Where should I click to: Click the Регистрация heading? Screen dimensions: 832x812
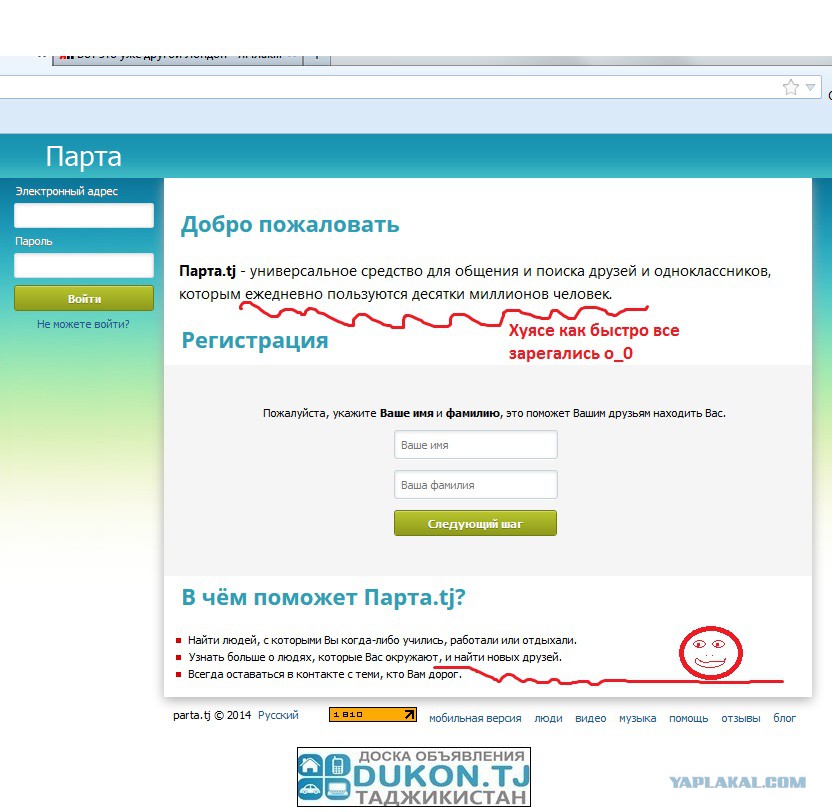tap(255, 341)
